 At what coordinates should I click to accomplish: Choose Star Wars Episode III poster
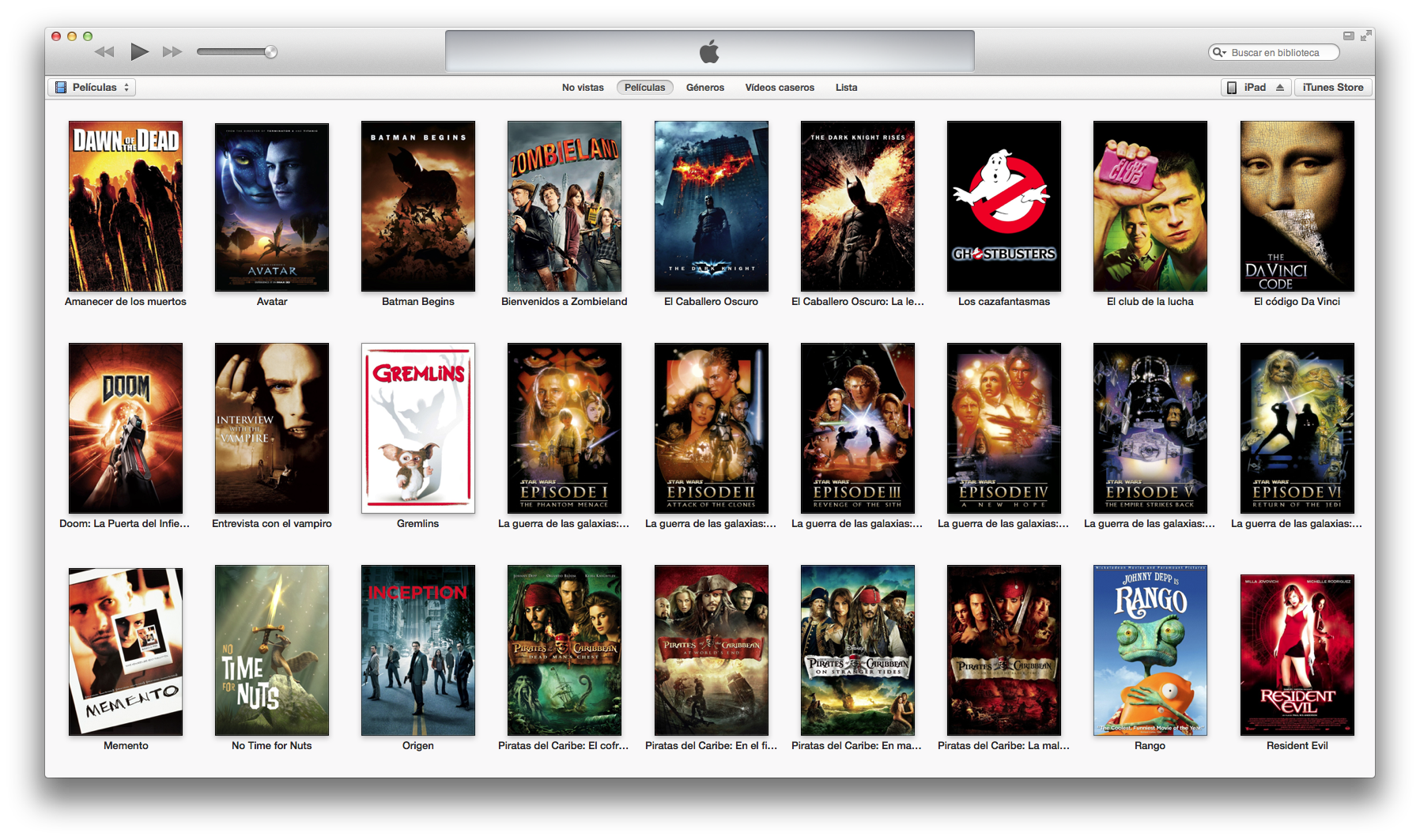pos(858,428)
